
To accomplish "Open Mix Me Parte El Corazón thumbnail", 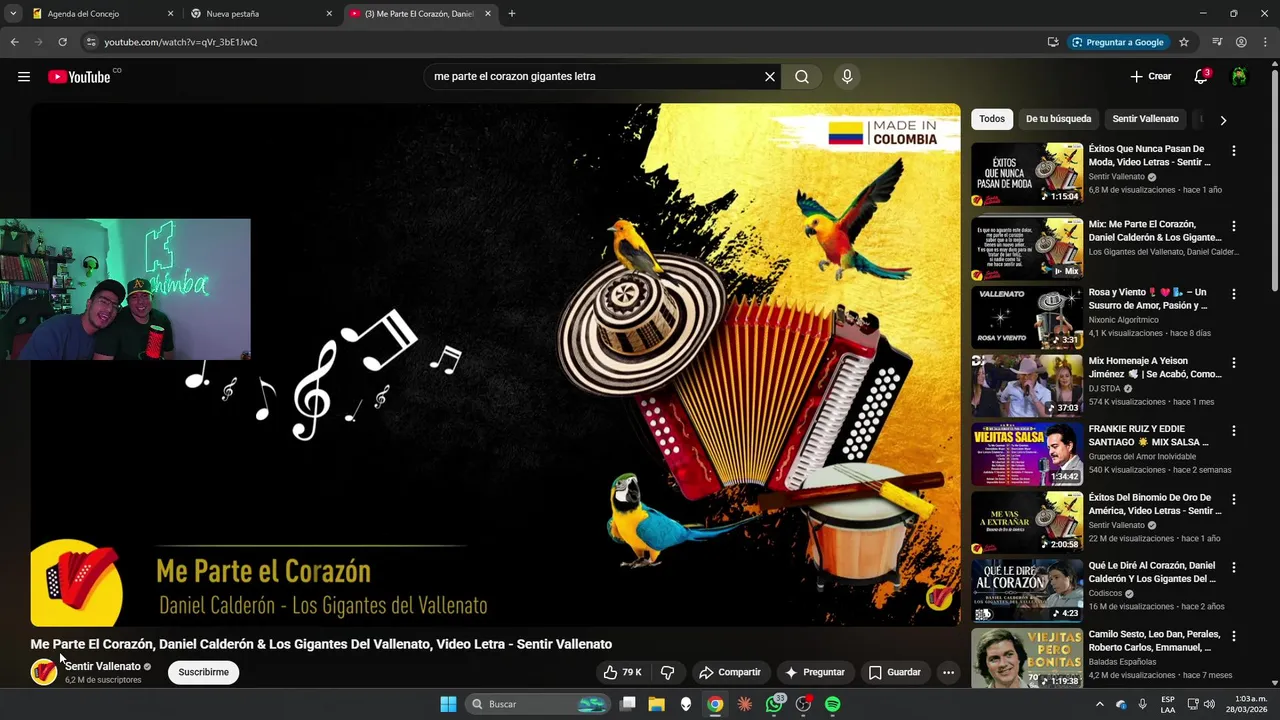I will [x=1027, y=249].
